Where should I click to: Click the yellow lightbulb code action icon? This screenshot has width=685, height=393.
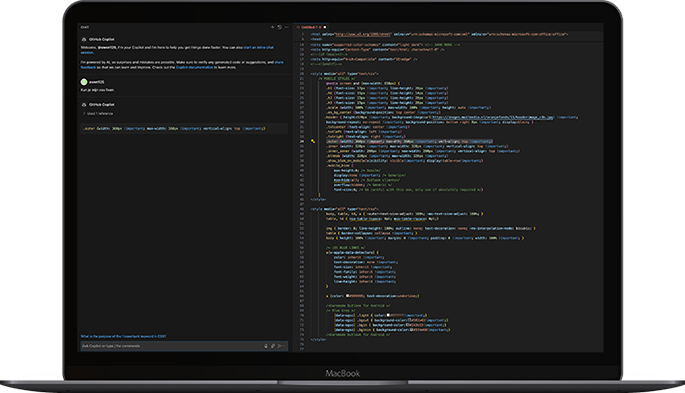click(313, 141)
